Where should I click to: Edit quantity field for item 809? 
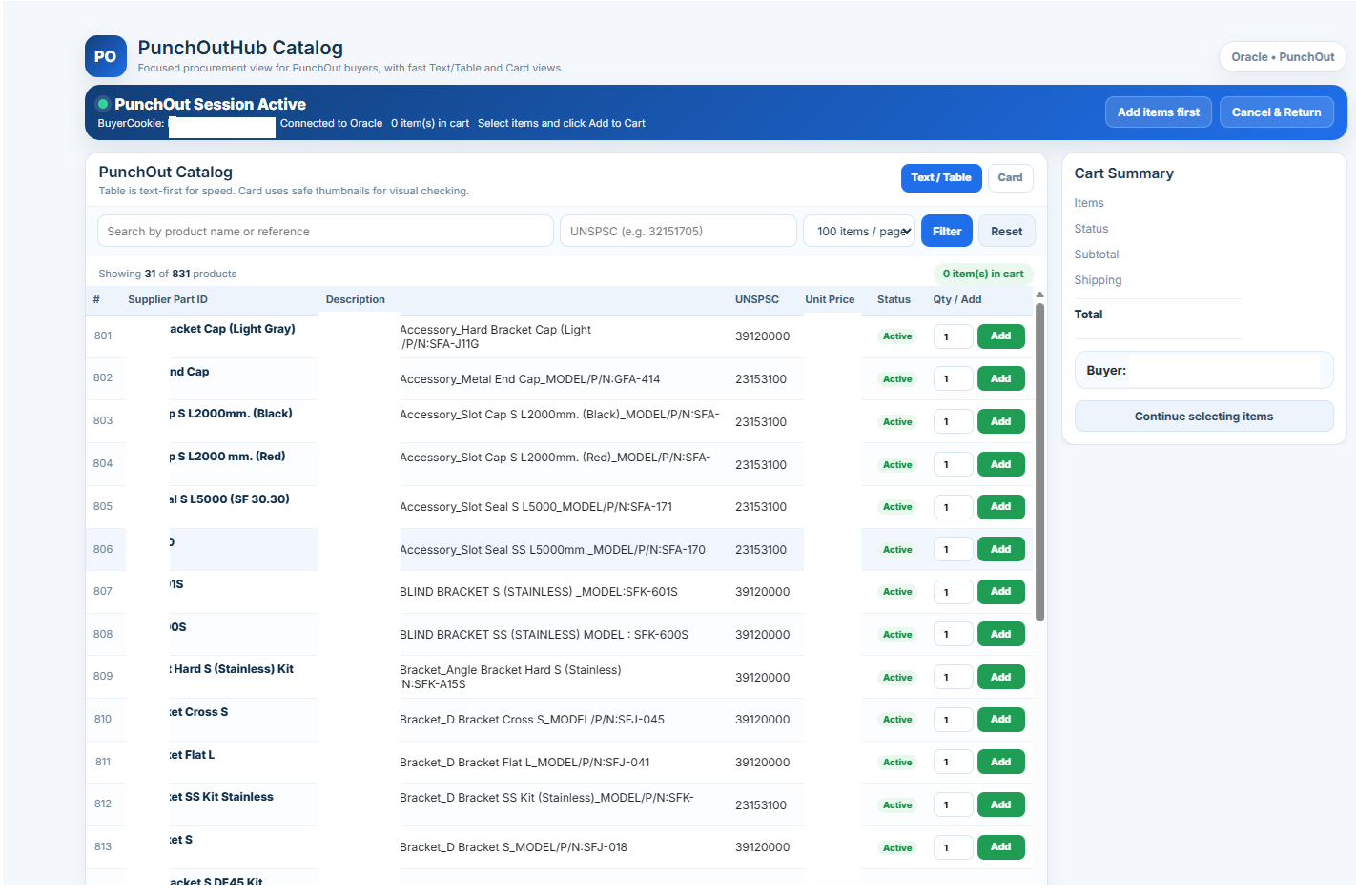tap(953, 677)
